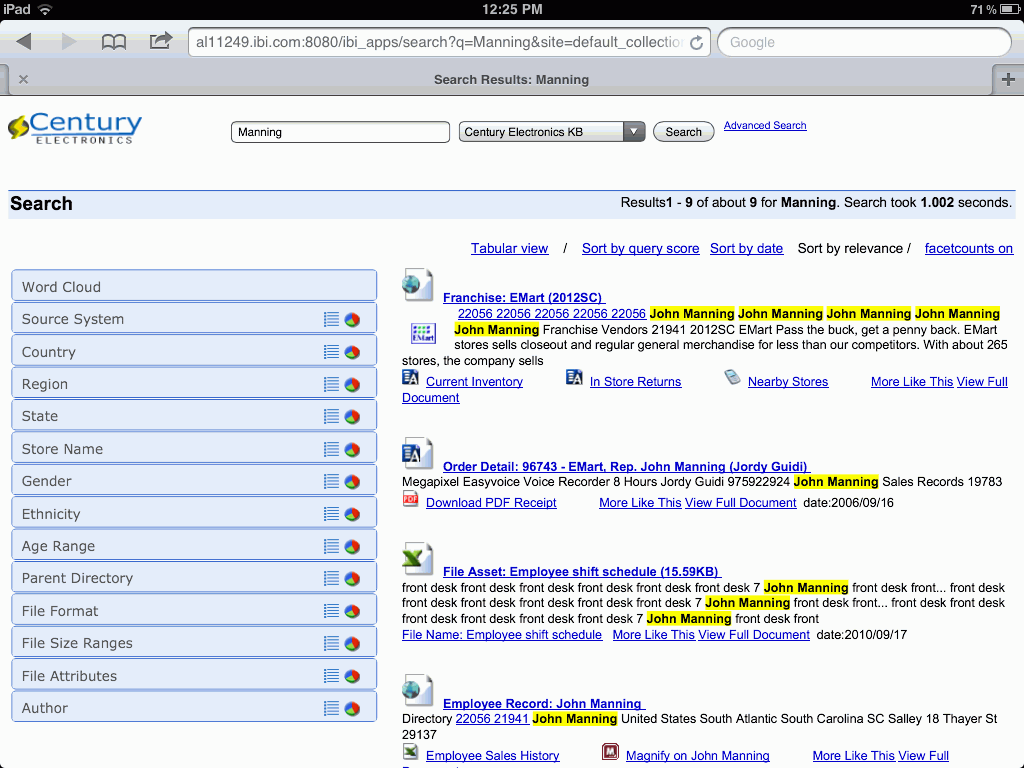Expand the Word Cloud panel
This screenshot has width=1024, height=768.
click(194, 287)
